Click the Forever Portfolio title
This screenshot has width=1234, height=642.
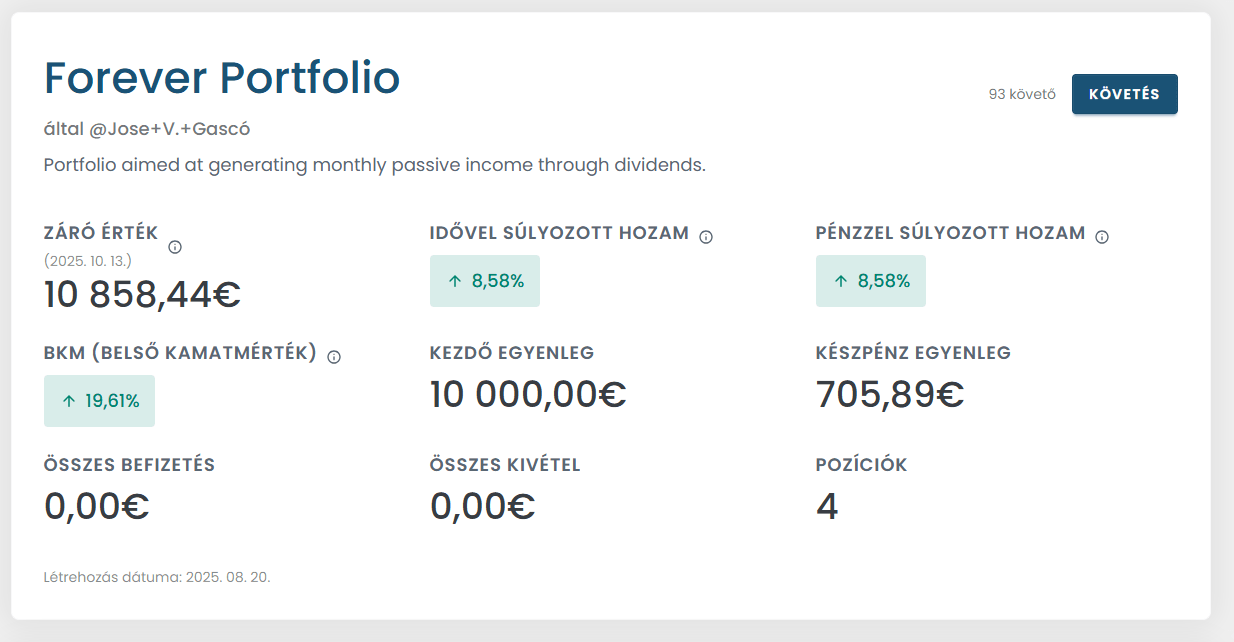[222, 78]
